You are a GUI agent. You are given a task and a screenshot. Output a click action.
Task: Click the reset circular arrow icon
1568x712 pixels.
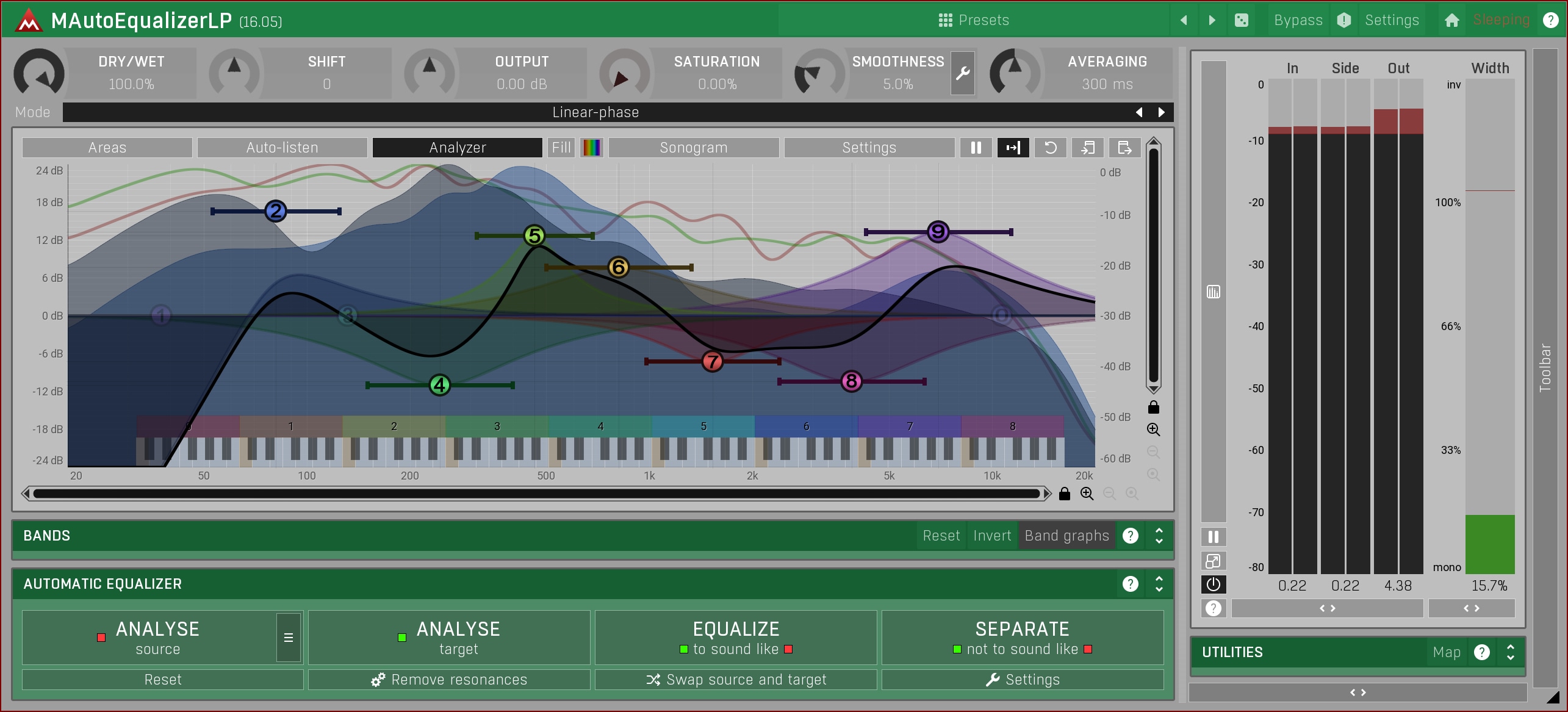(x=1051, y=148)
